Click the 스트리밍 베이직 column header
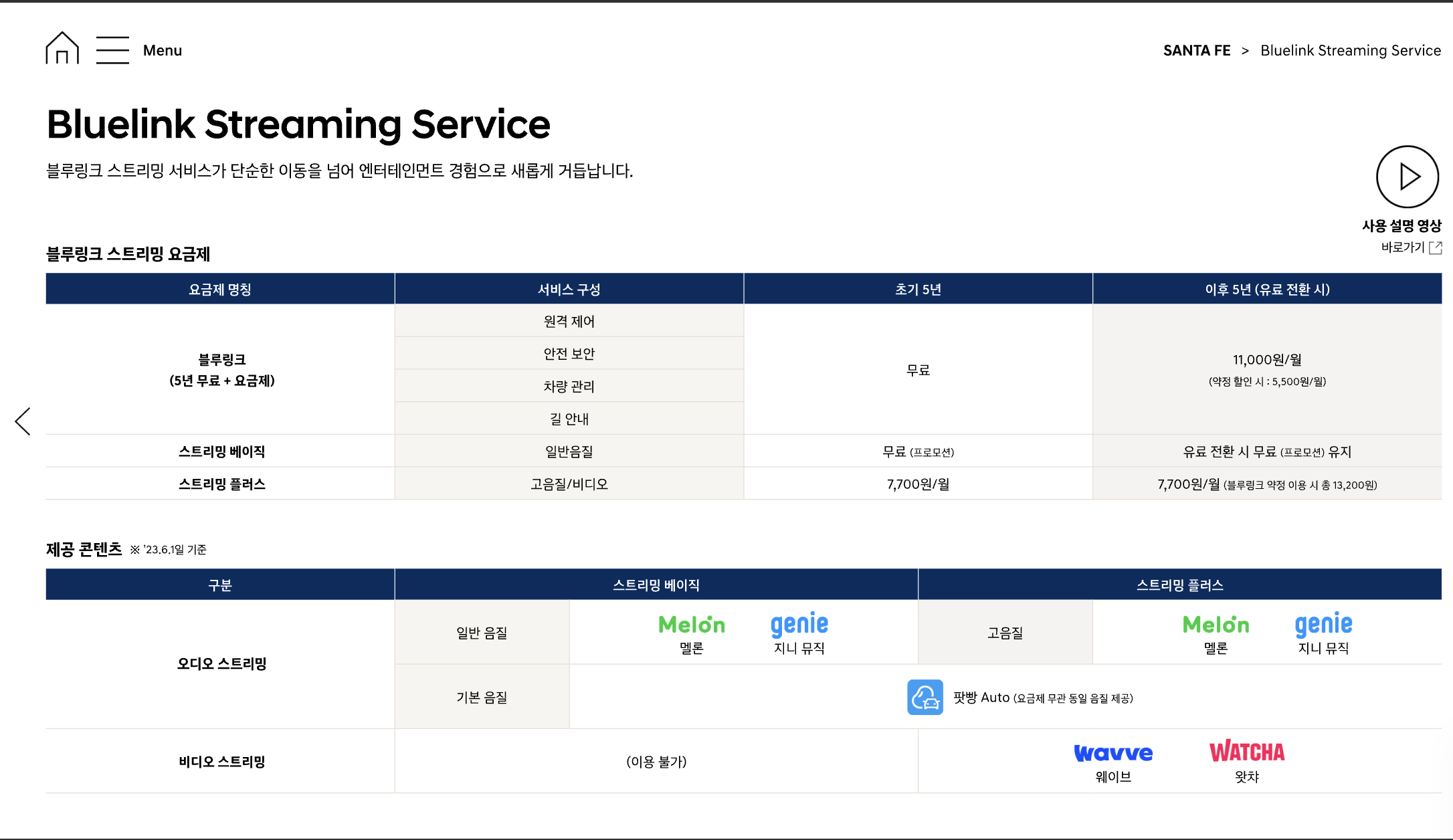This screenshot has height=840, width=1453. [656, 585]
